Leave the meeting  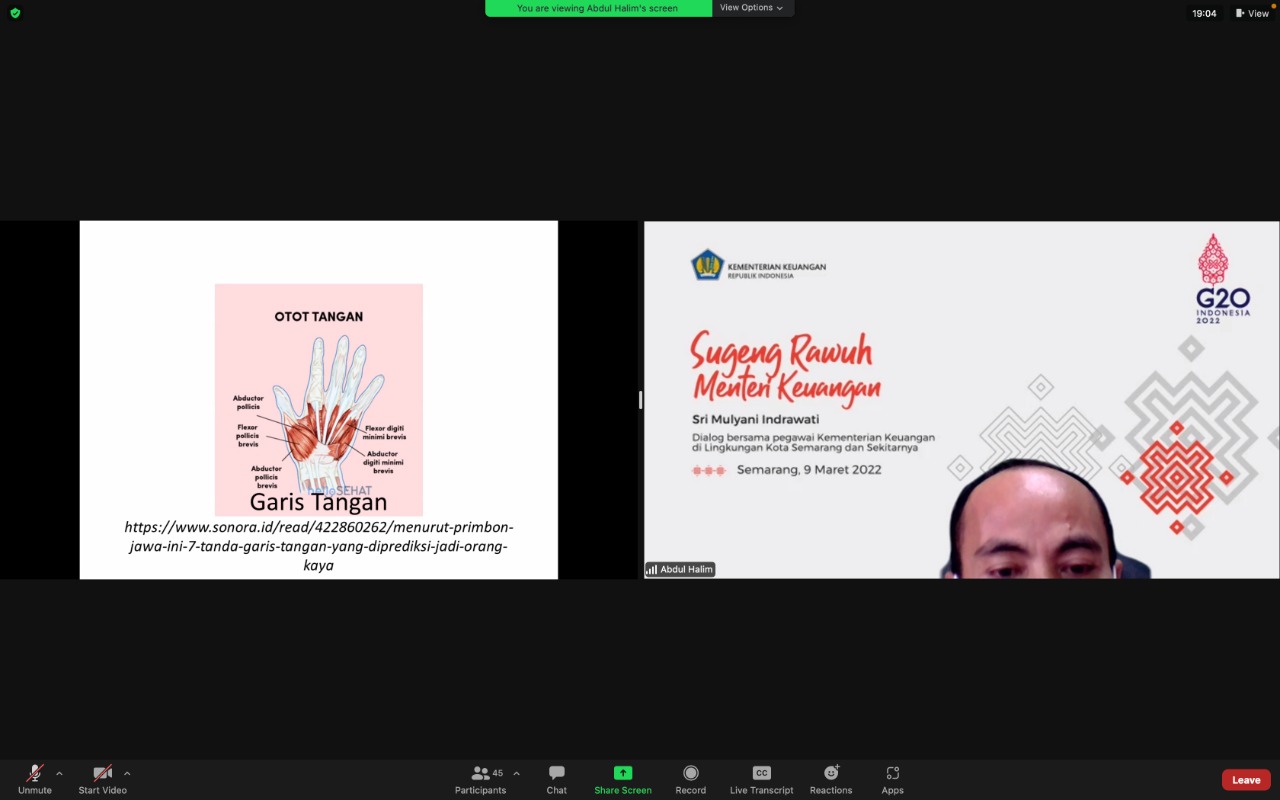[1245, 780]
